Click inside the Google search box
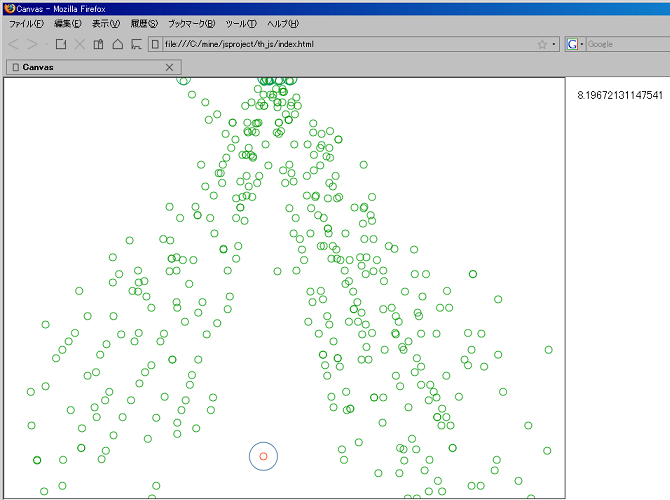The image size is (670, 500). 625,44
